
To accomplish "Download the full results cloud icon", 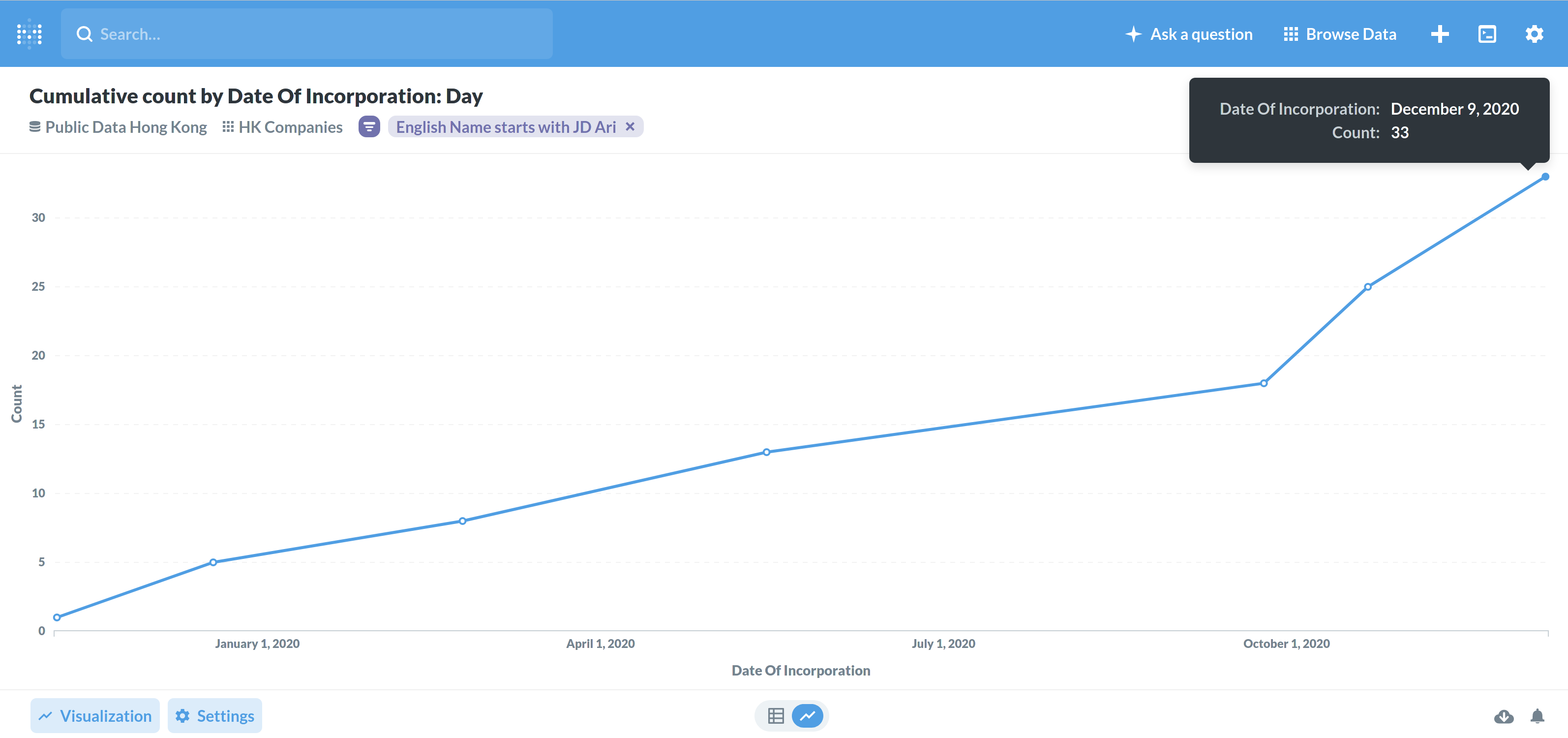I will point(1504,716).
